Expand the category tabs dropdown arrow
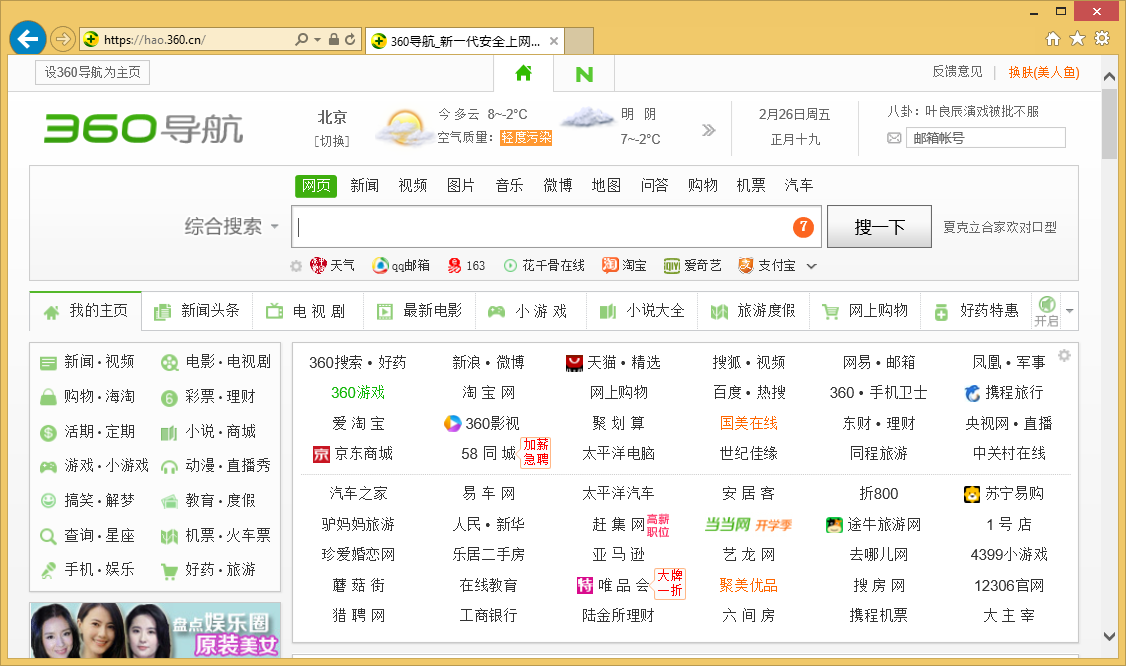This screenshot has width=1126, height=666. point(1070,311)
